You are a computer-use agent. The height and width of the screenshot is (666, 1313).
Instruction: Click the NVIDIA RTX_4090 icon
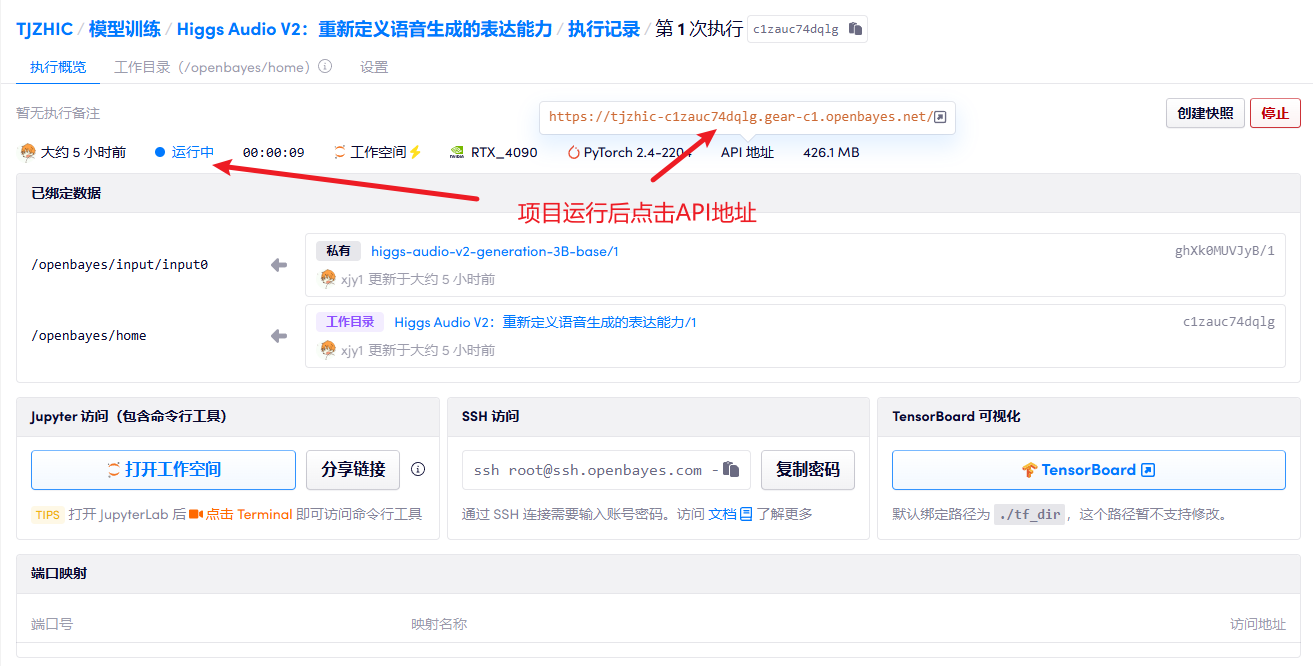click(456, 153)
